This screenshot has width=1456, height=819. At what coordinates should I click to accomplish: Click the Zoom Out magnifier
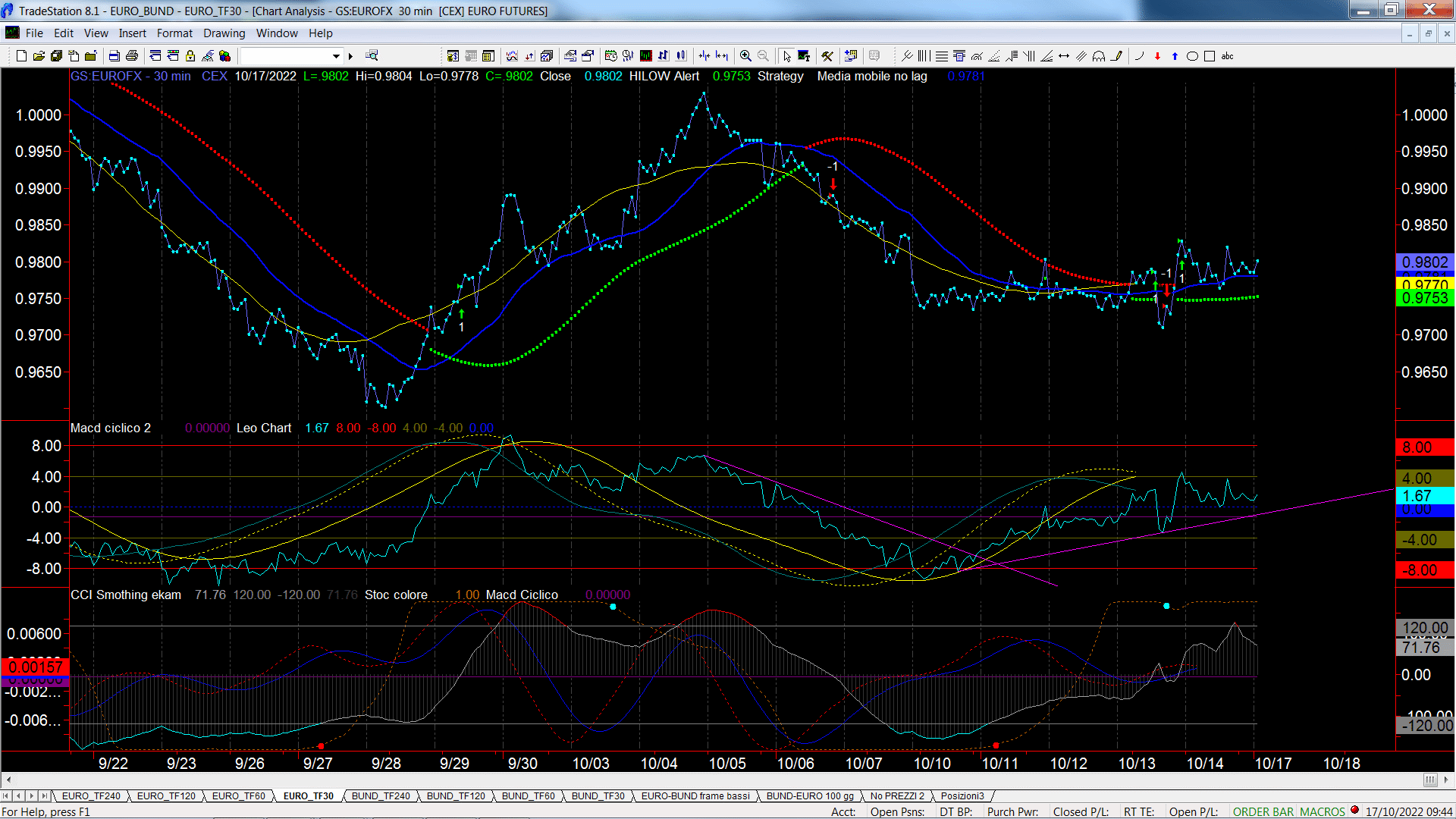click(763, 55)
